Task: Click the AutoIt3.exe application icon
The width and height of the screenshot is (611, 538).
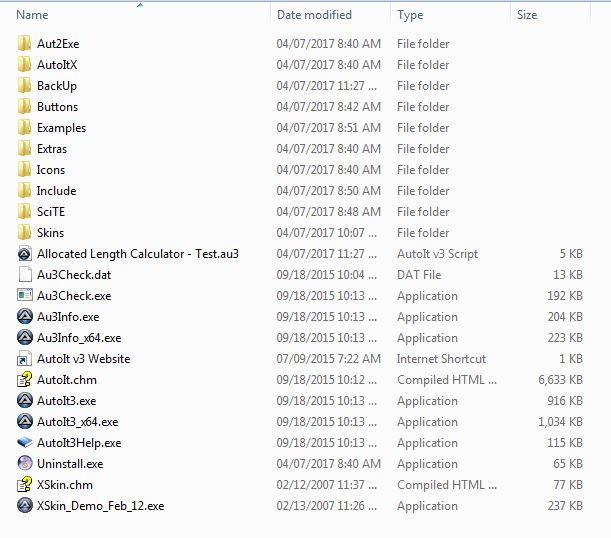Action: tap(25, 400)
